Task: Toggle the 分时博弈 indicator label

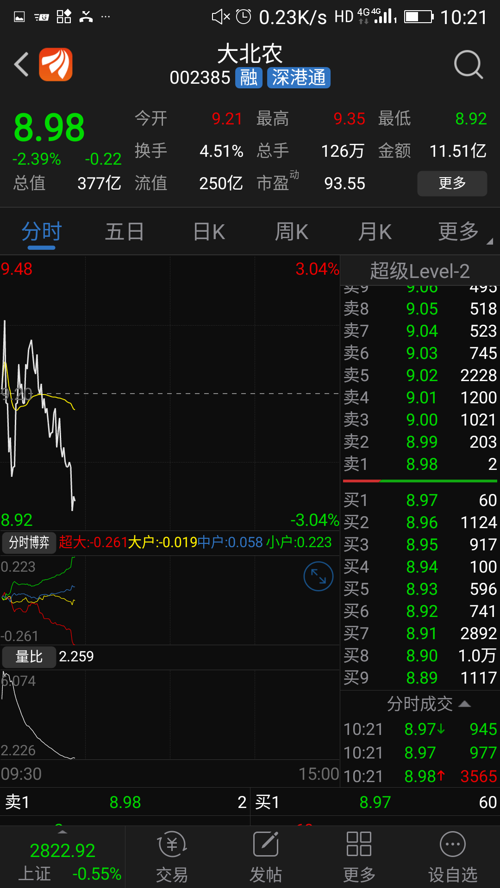Action: pos(29,543)
